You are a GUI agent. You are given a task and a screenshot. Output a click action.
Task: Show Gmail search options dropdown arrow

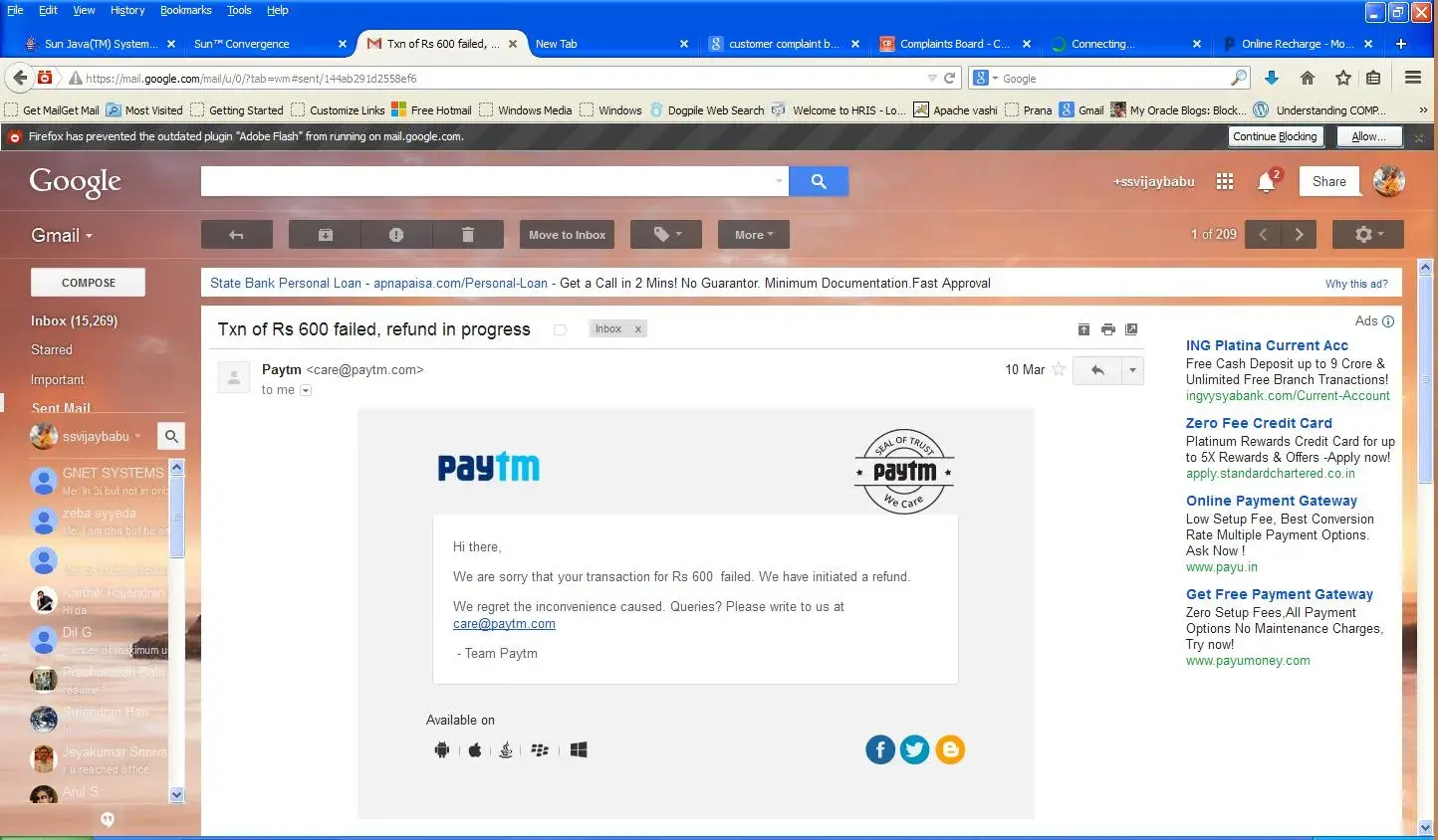(779, 181)
